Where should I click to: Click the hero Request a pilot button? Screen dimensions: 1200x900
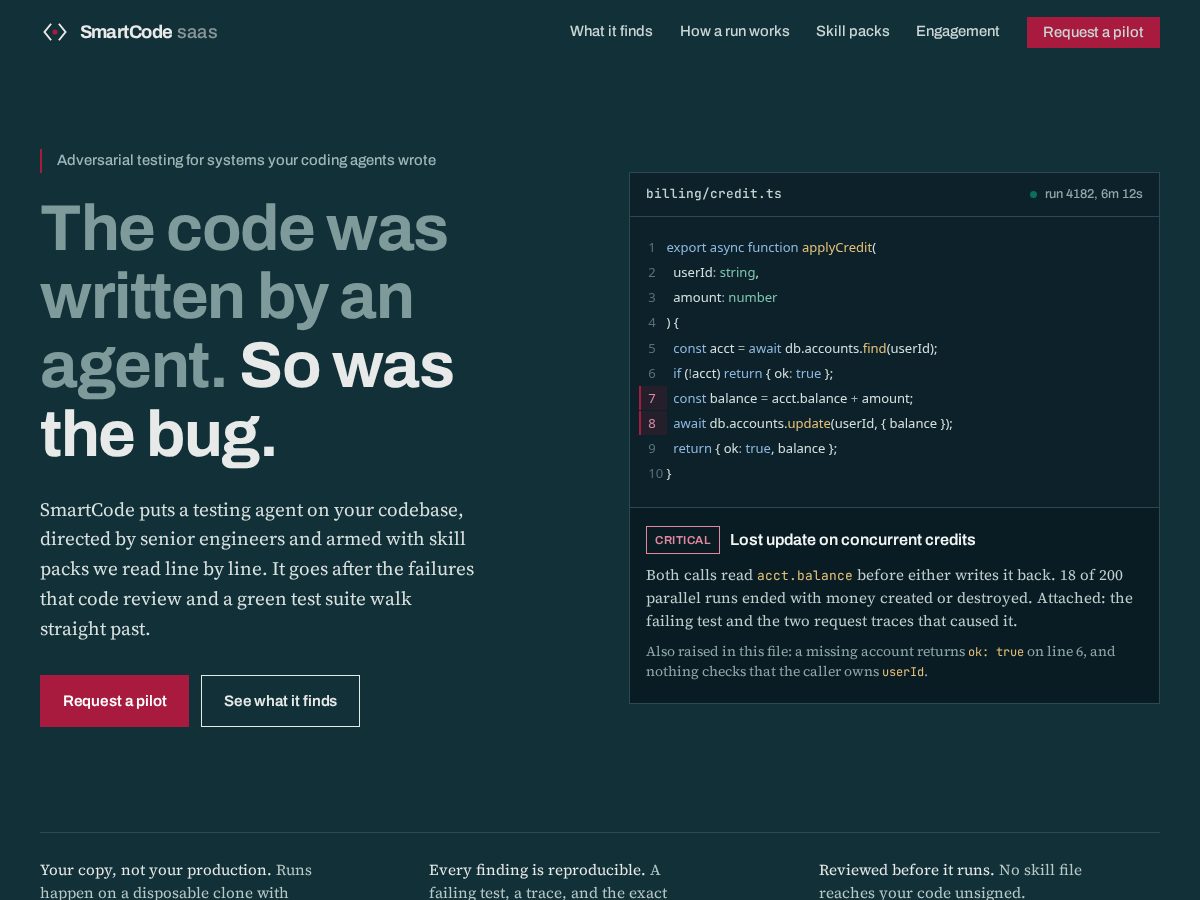click(114, 701)
